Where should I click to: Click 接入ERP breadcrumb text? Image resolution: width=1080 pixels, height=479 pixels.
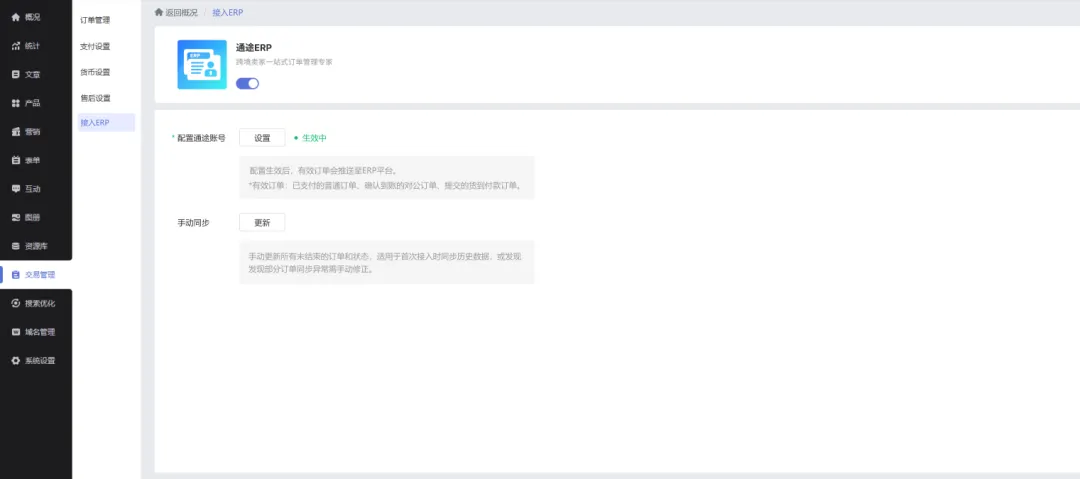click(x=227, y=12)
